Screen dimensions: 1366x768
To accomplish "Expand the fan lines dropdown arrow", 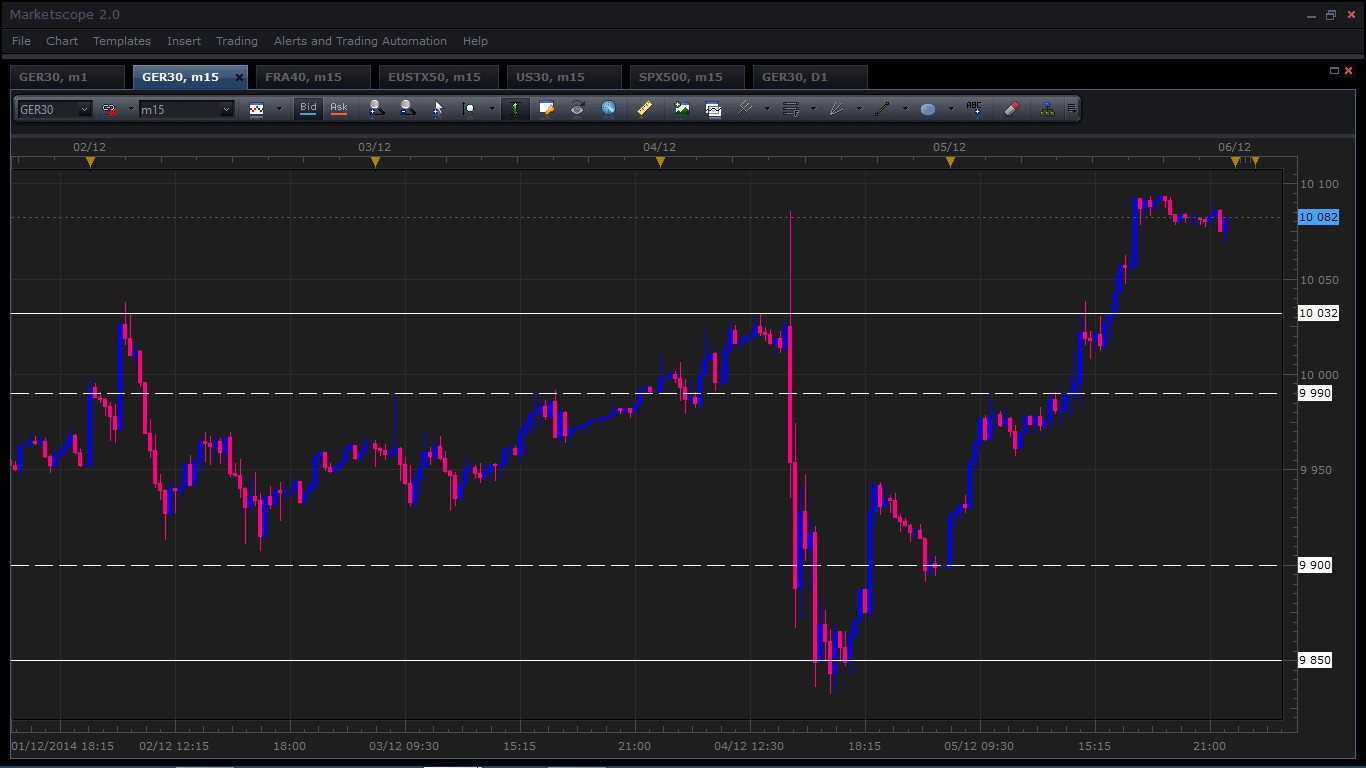I will coord(859,109).
